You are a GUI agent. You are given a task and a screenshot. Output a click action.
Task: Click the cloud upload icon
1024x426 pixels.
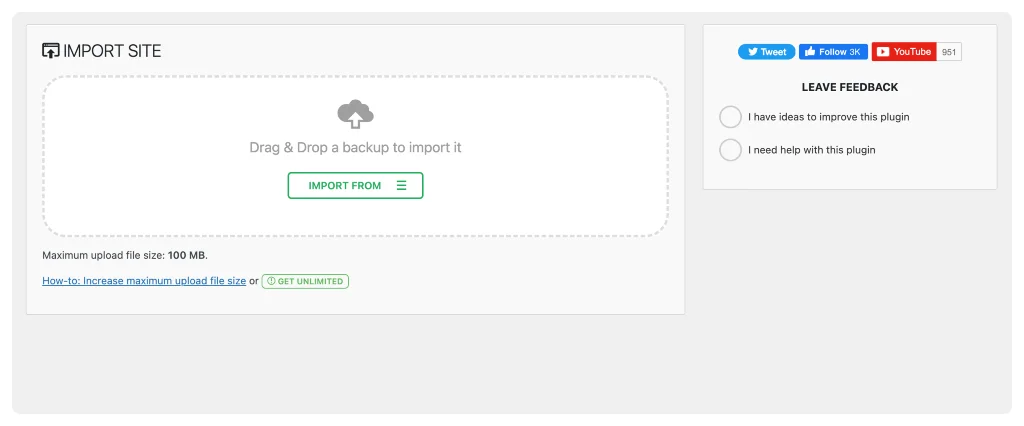click(355, 114)
